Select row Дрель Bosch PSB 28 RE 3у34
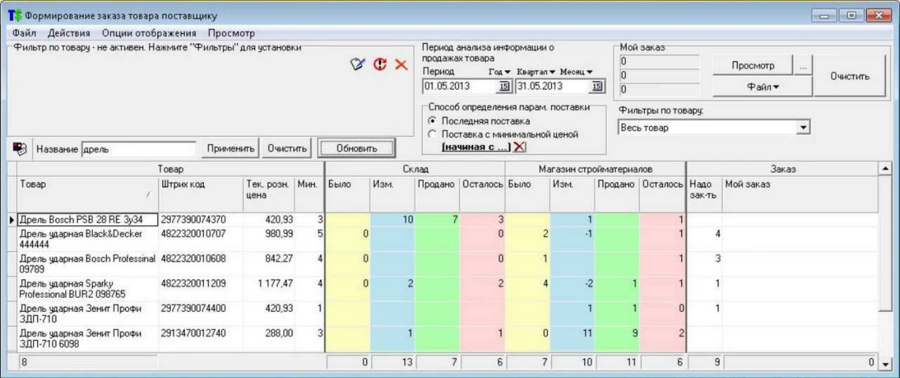The image size is (900, 378). pos(88,220)
